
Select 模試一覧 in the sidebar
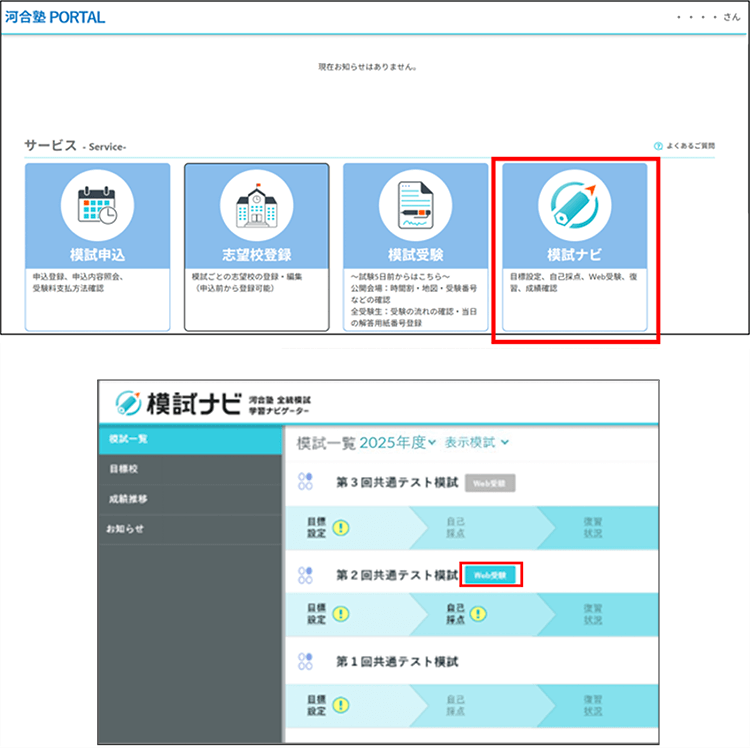pyautogui.click(x=190, y=439)
